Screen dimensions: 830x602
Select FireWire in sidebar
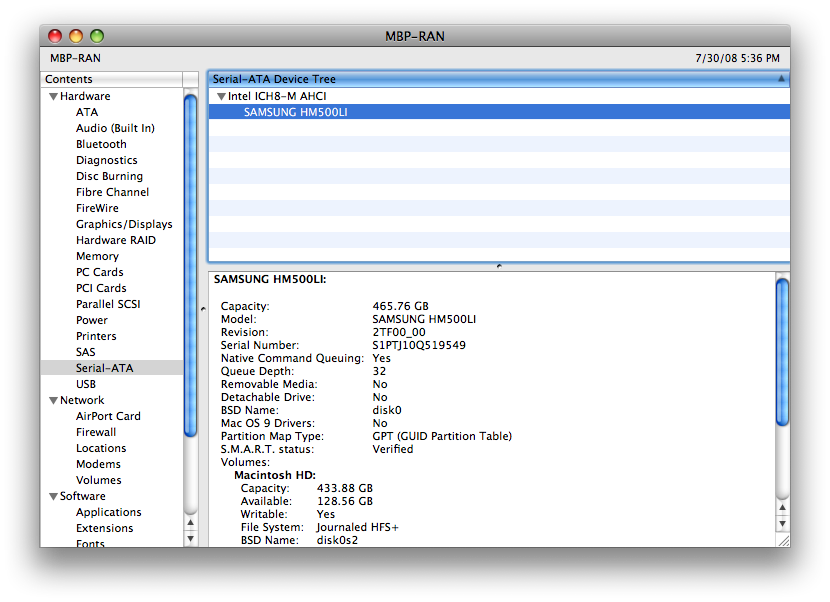(97, 208)
